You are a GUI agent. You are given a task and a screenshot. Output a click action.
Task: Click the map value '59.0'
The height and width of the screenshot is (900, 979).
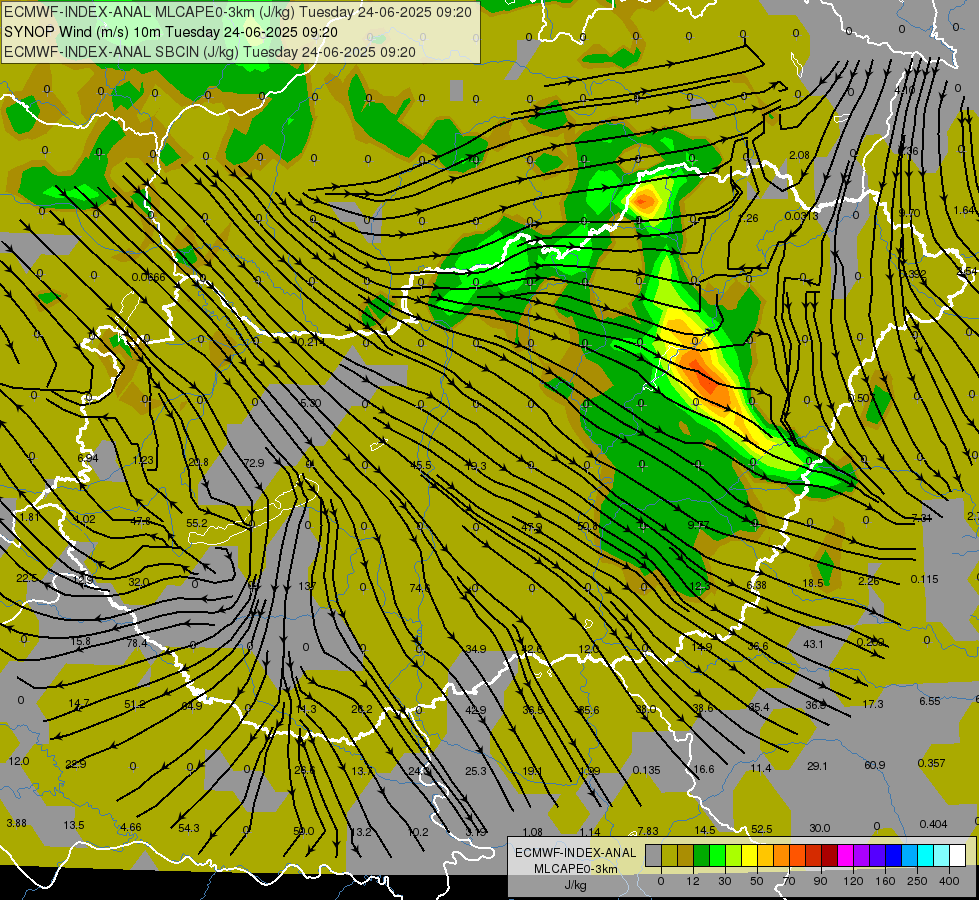click(x=303, y=831)
